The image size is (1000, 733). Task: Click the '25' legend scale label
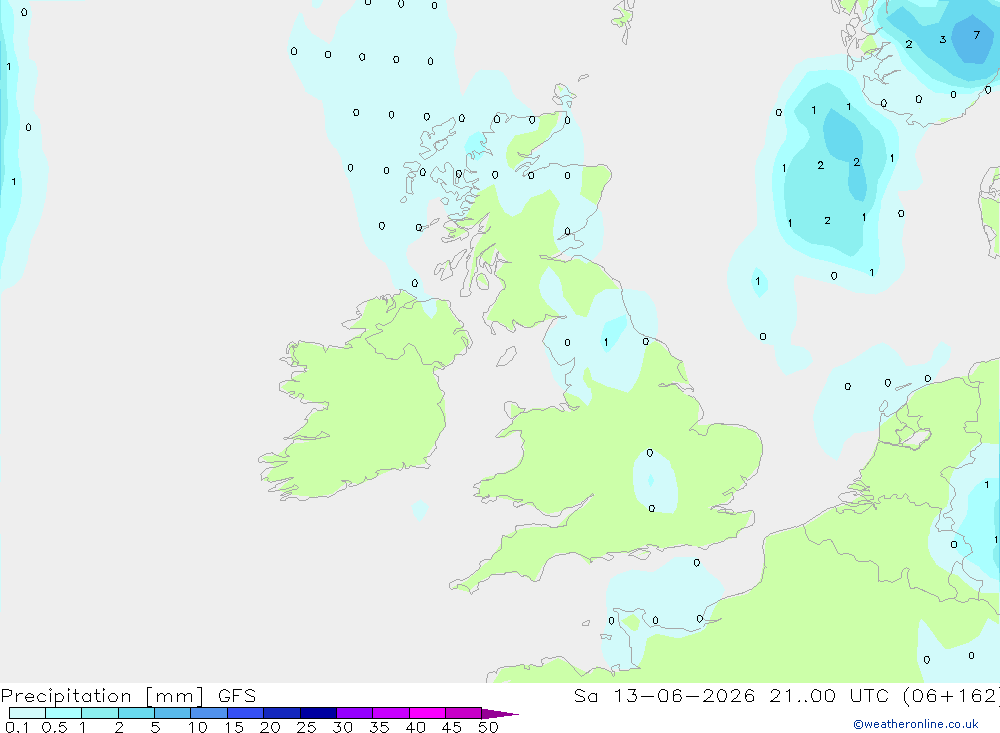[x=306, y=727]
